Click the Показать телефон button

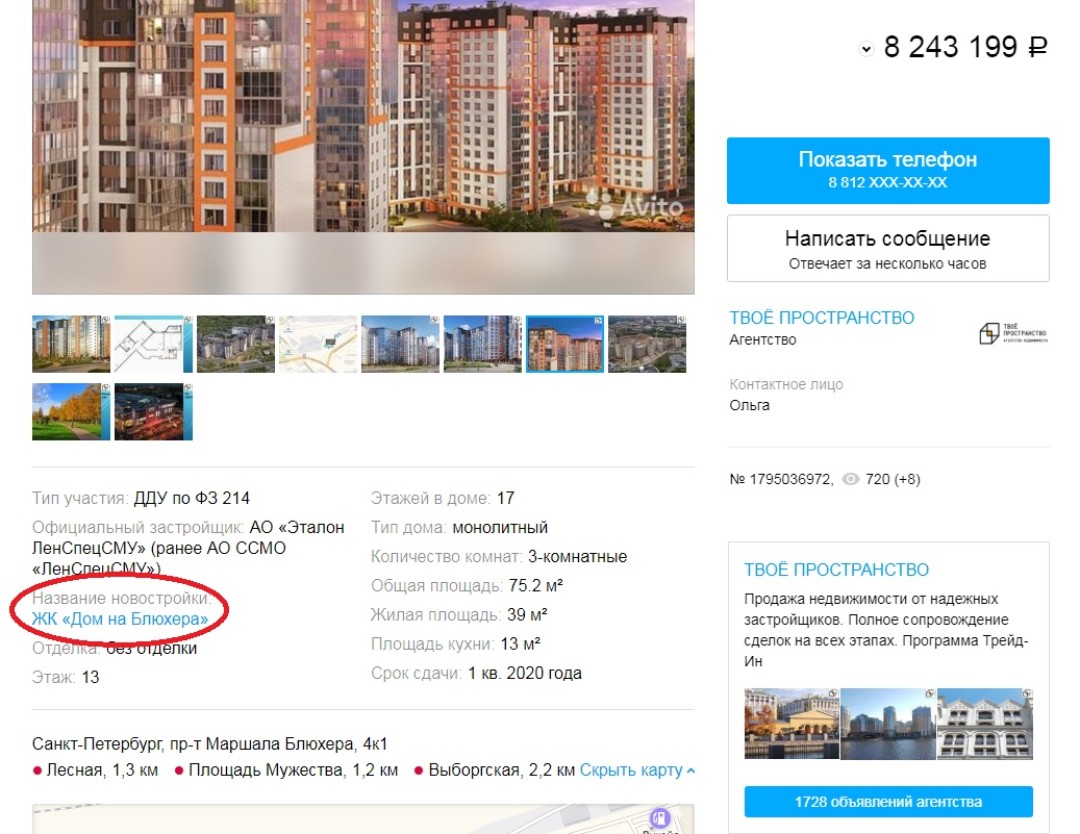click(x=888, y=170)
